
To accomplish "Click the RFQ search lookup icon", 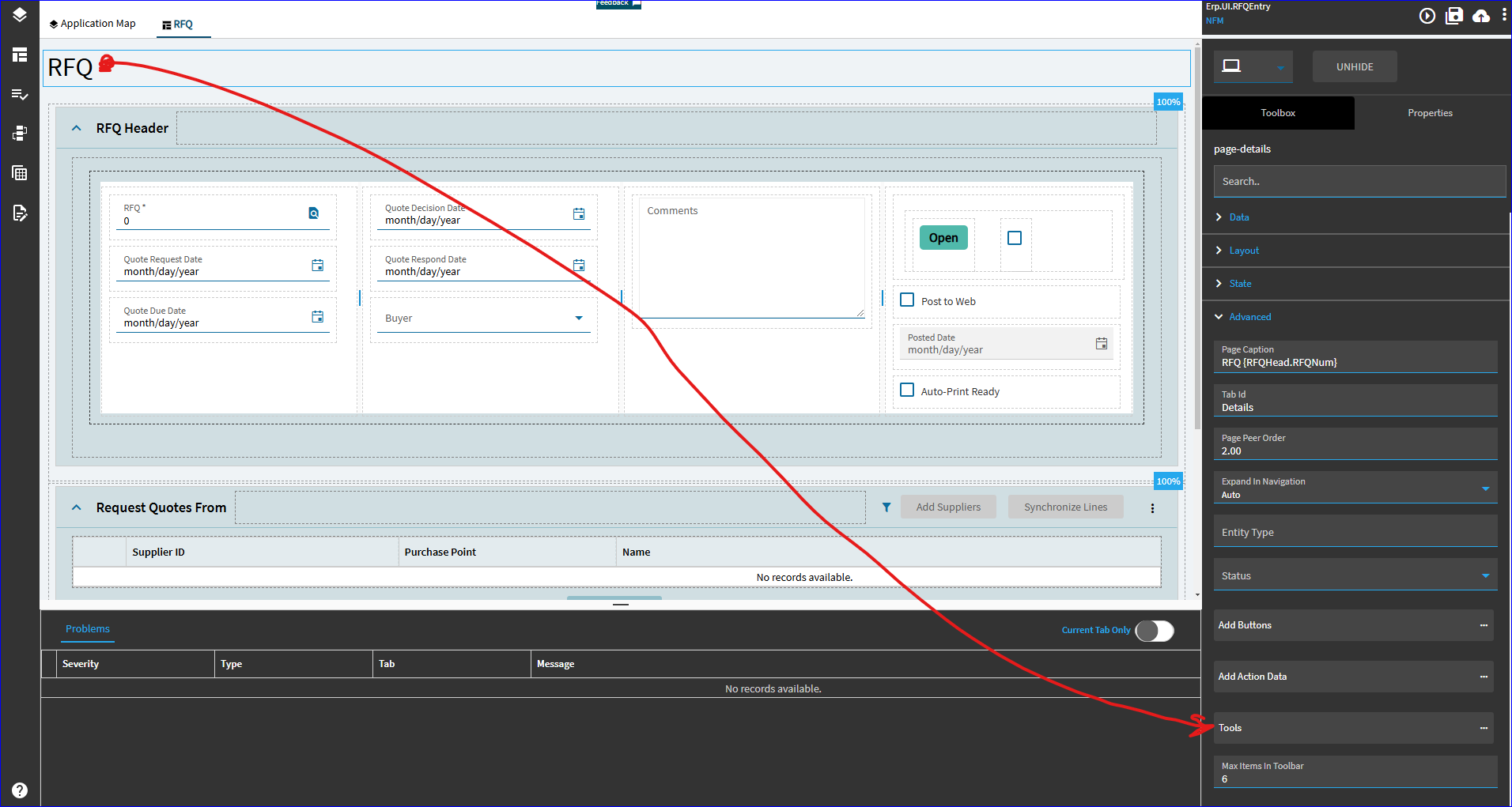I will pyautogui.click(x=314, y=213).
